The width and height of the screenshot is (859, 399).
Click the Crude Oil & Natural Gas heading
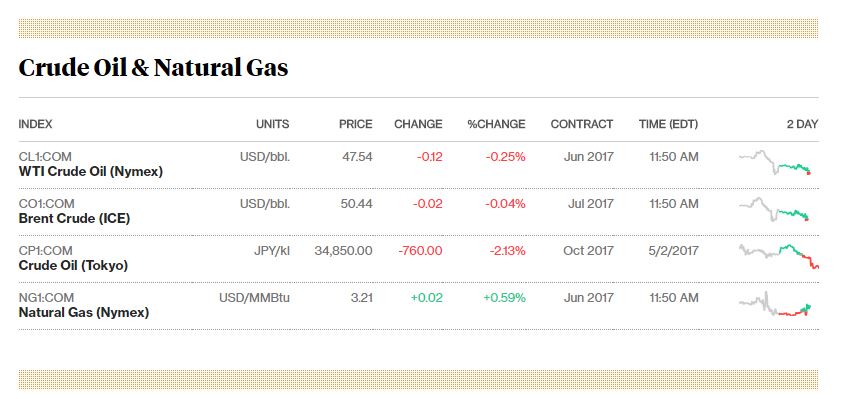pyautogui.click(x=153, y=68)
